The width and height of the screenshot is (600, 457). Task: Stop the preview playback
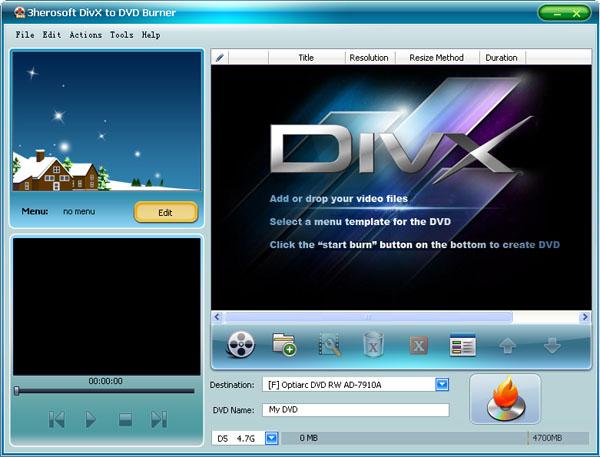point(125,419)
